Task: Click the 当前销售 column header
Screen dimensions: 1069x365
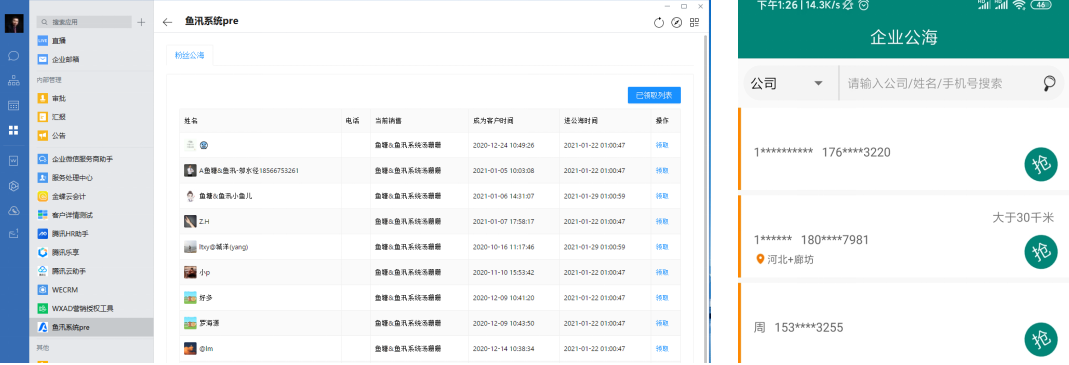Action: click(388, 121)
